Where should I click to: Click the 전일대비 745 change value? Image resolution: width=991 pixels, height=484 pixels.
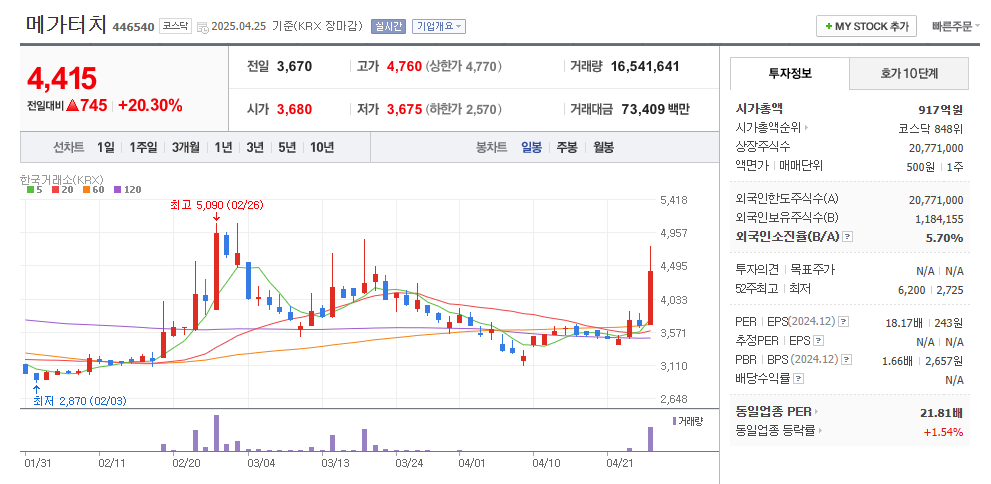(87, 106)
